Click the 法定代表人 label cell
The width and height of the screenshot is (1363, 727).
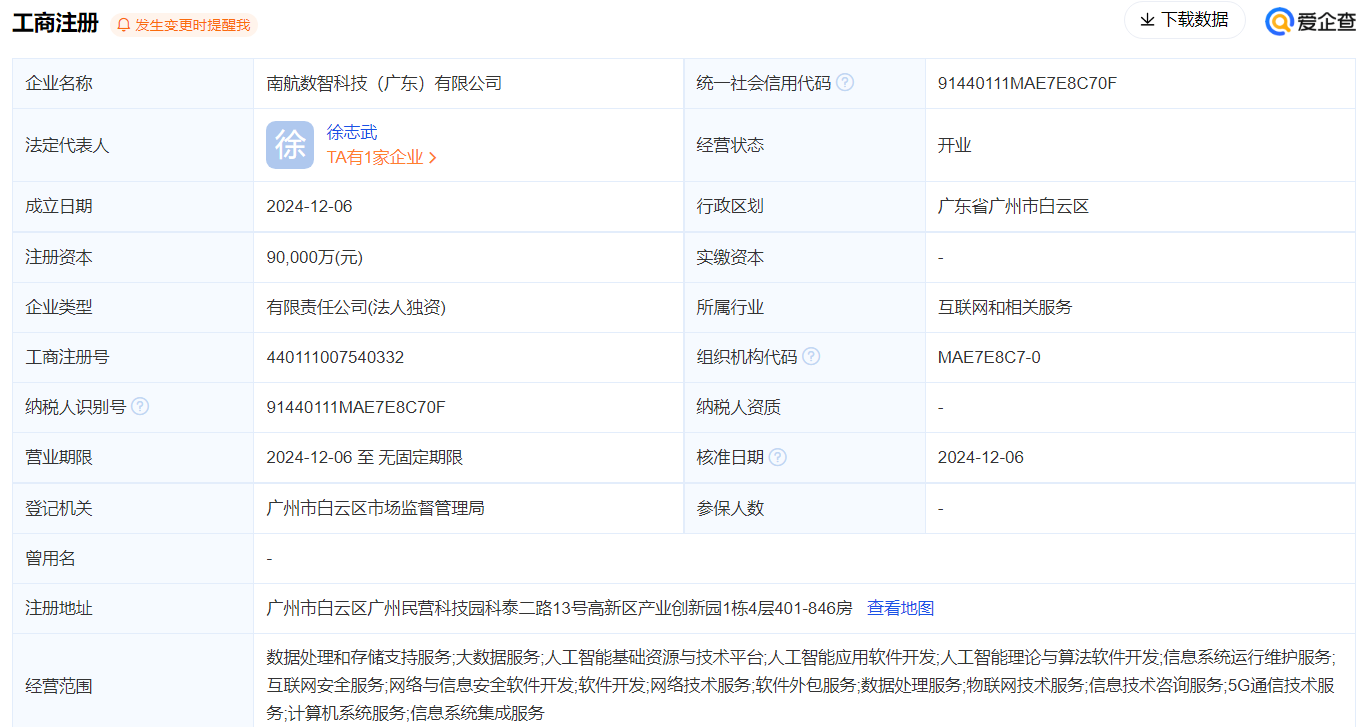[132, 145]
